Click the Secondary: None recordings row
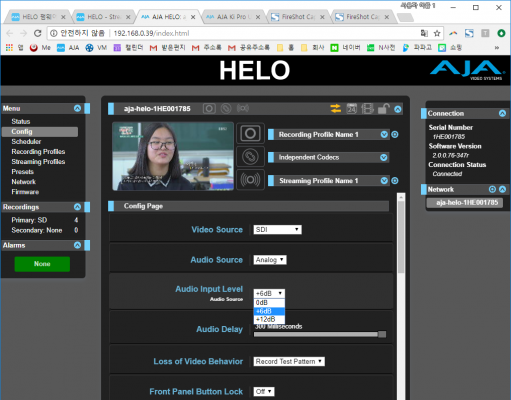 [x=45, y=230]
